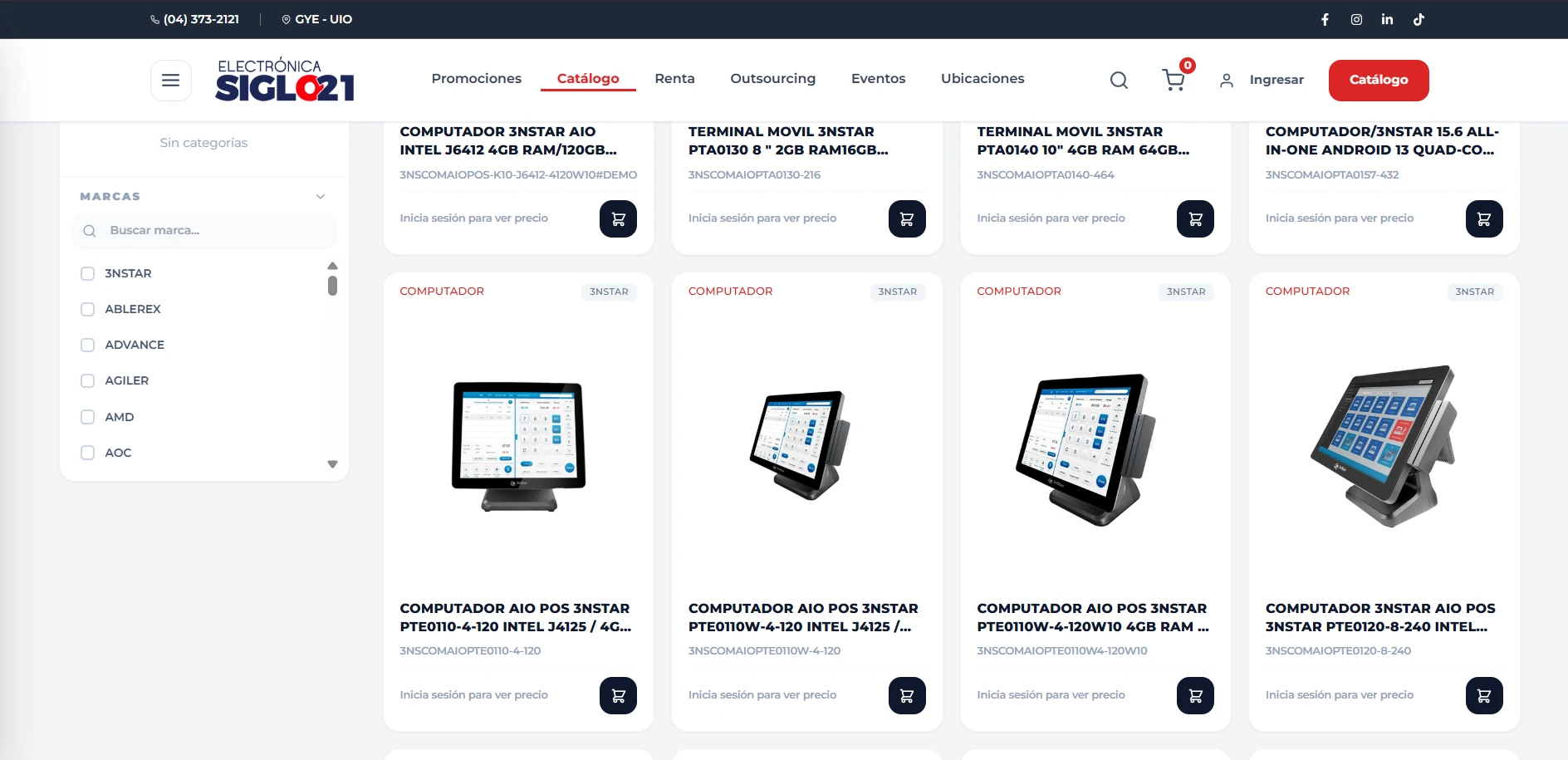
Task: Click 3NSTAR badge on PTE0110-4-120 card
Action: point(609,292)
